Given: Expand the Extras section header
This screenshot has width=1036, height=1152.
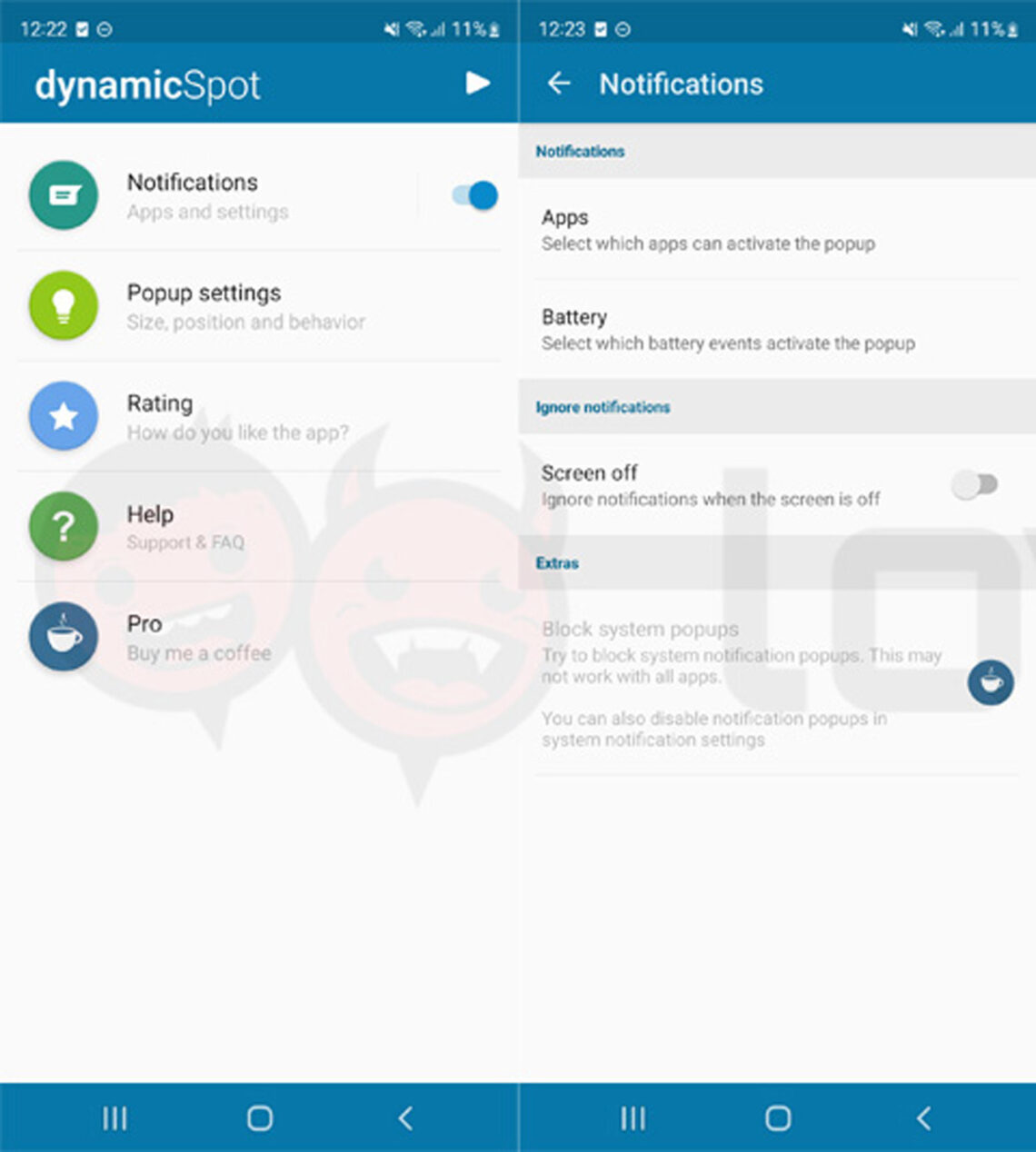Looking at the screenshot, I should [x=556, y=562].
